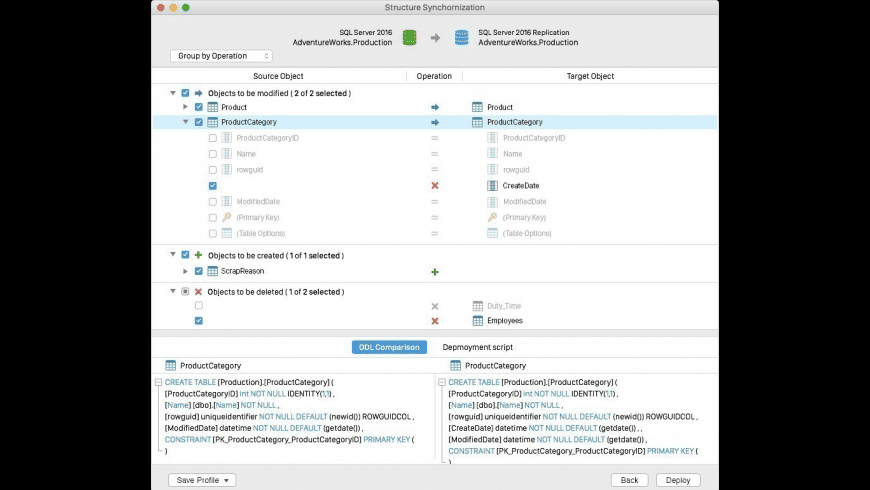Select the DDL Comparison tab
This screenshot has width=870, height=490.
[389, 347]
